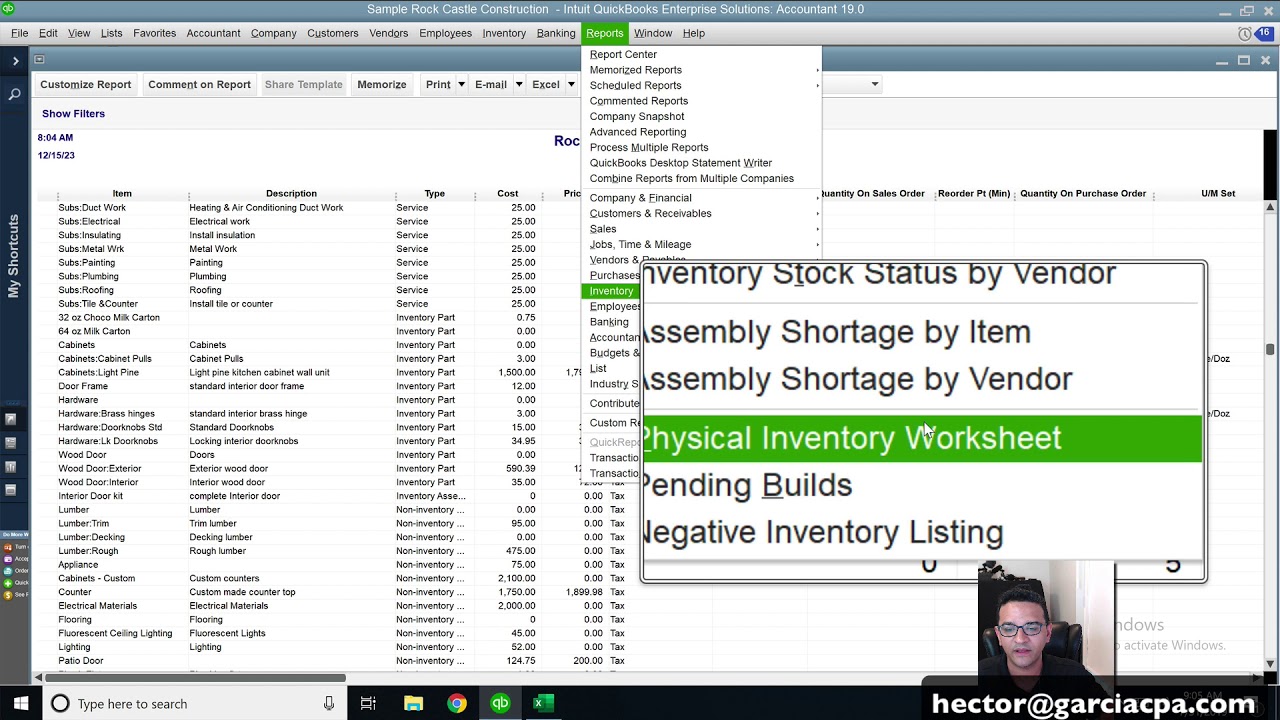Open File Explorer from the taskbar
The width and height of the screenshot is (1280, 720).
(413, 704)
